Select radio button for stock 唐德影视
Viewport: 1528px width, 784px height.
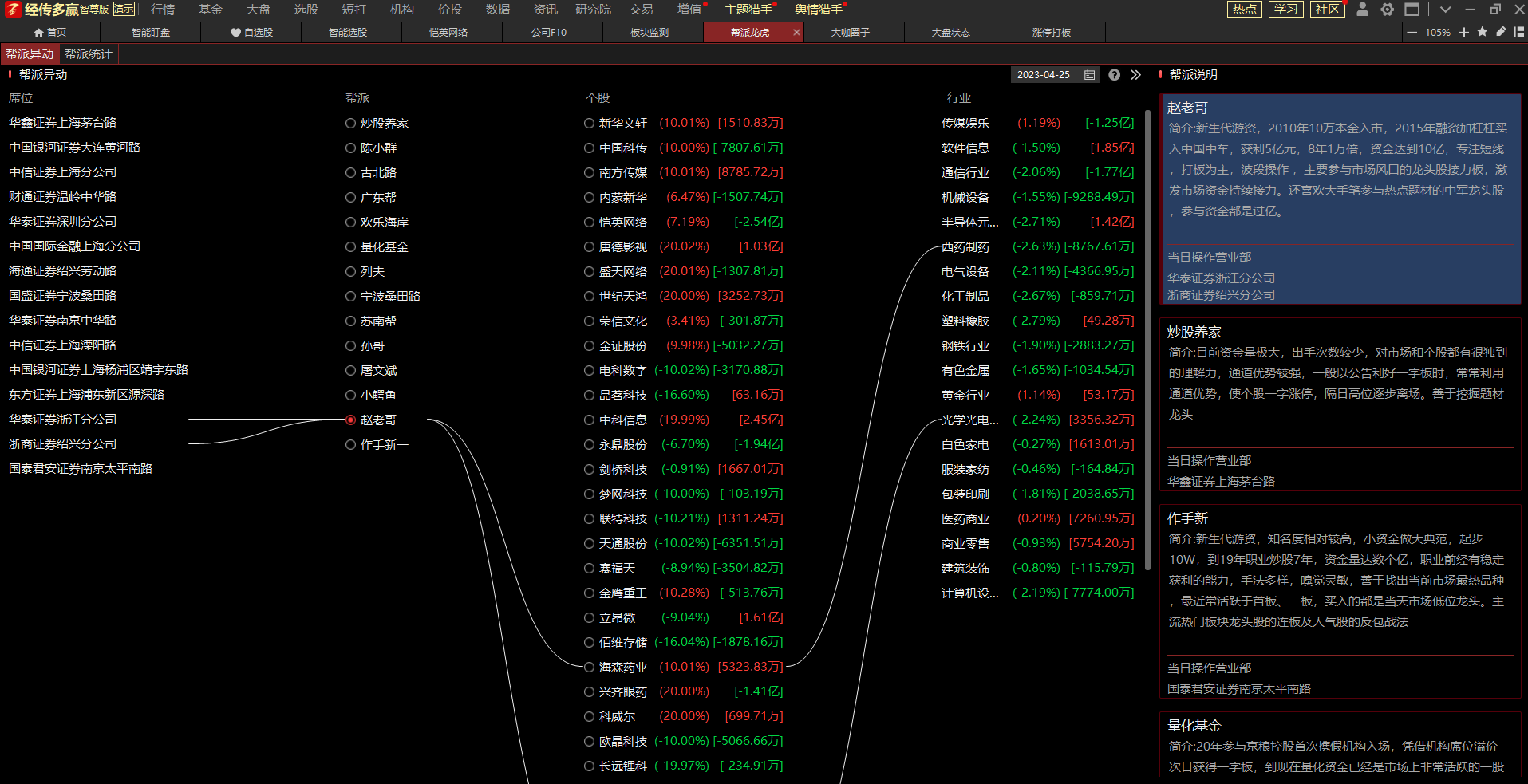(589, 246)
